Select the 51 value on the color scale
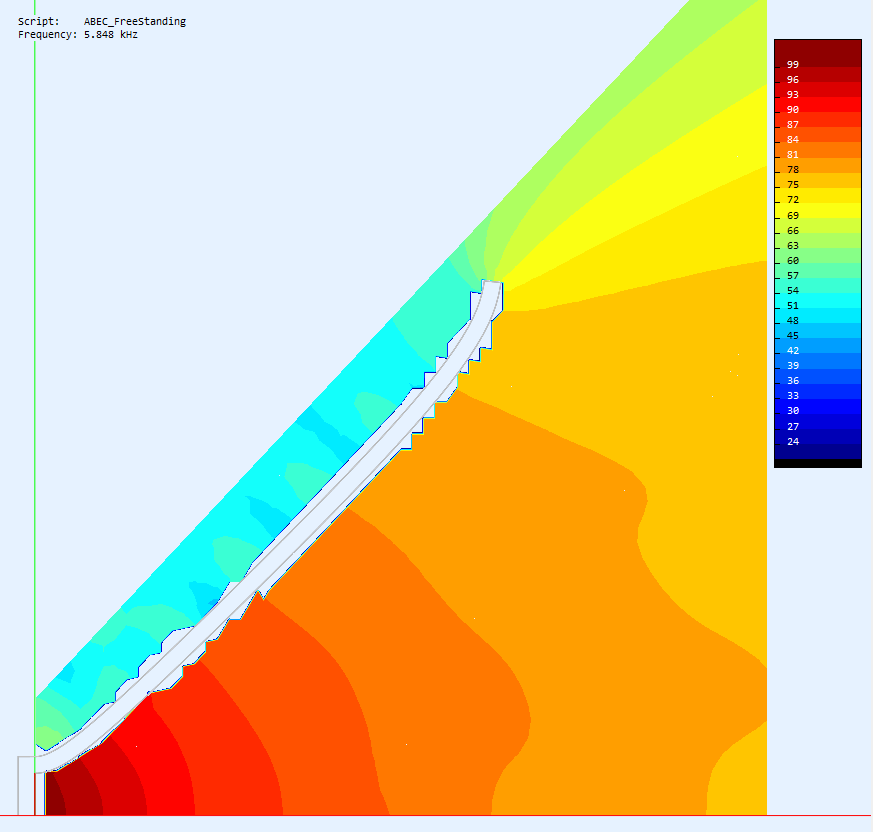This screenshot has width=873, height=832. (x=793, y=306)
